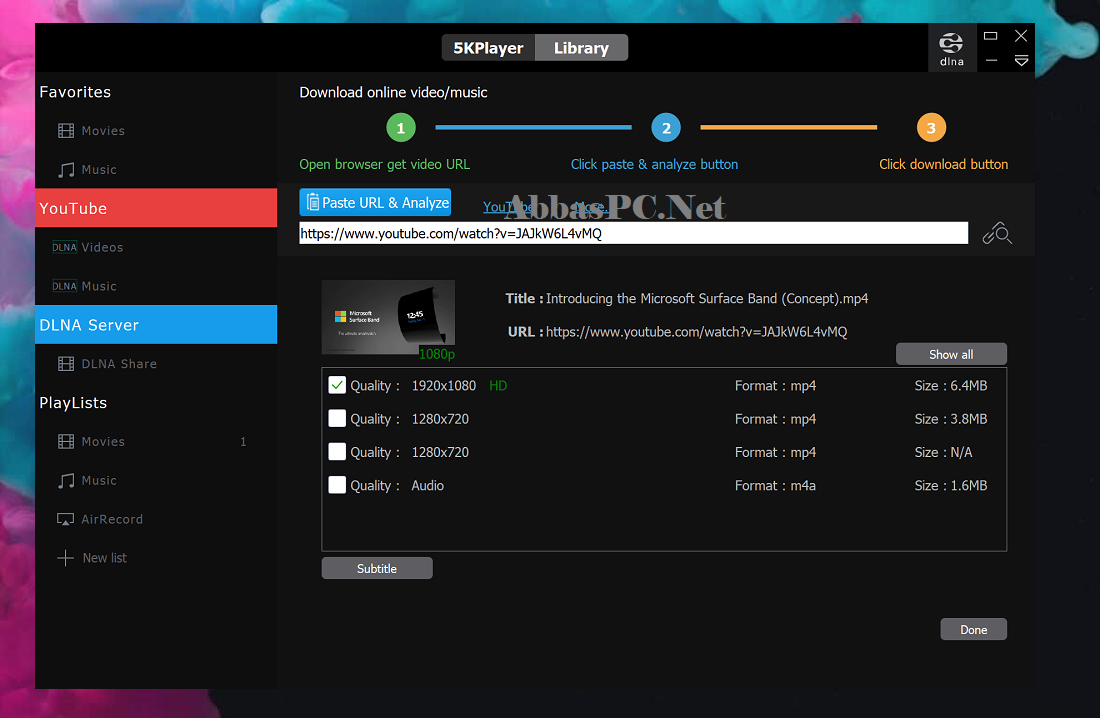1100x718 pixels.
Task: Click the 'Format : m4a' value
Action: [x=775, y=486]
